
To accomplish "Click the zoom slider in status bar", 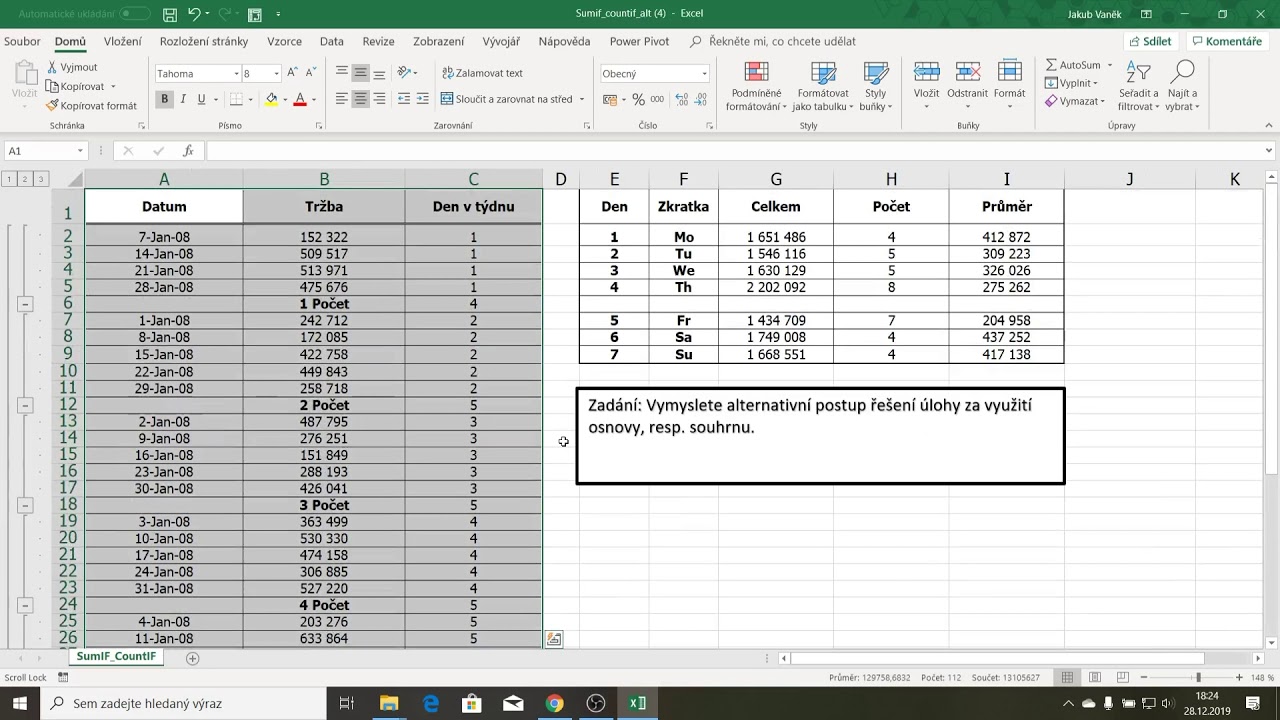I will point(1198,678).
